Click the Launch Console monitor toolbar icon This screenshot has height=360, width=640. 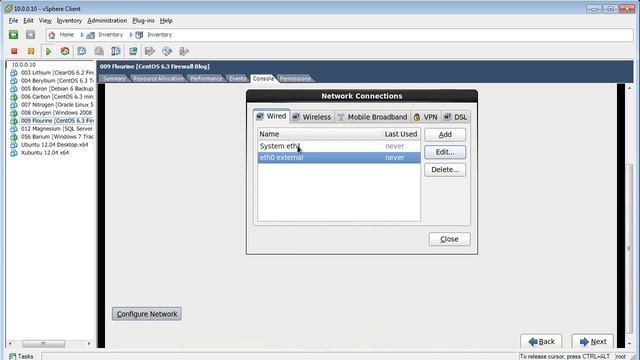coord(133,51)
